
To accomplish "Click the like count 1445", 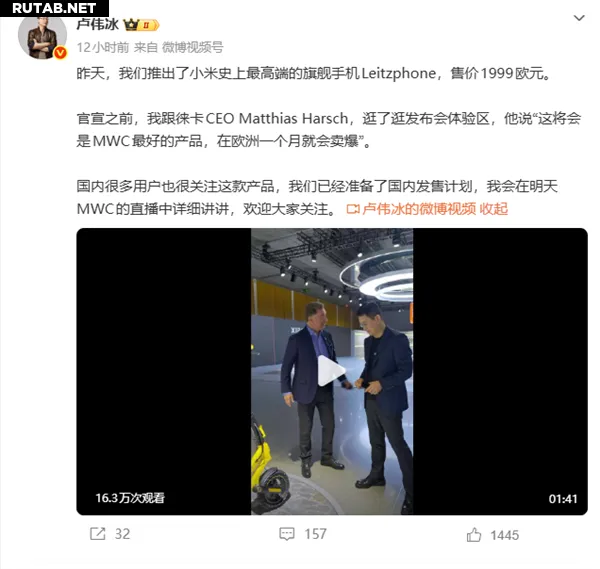I will (505, 535).
